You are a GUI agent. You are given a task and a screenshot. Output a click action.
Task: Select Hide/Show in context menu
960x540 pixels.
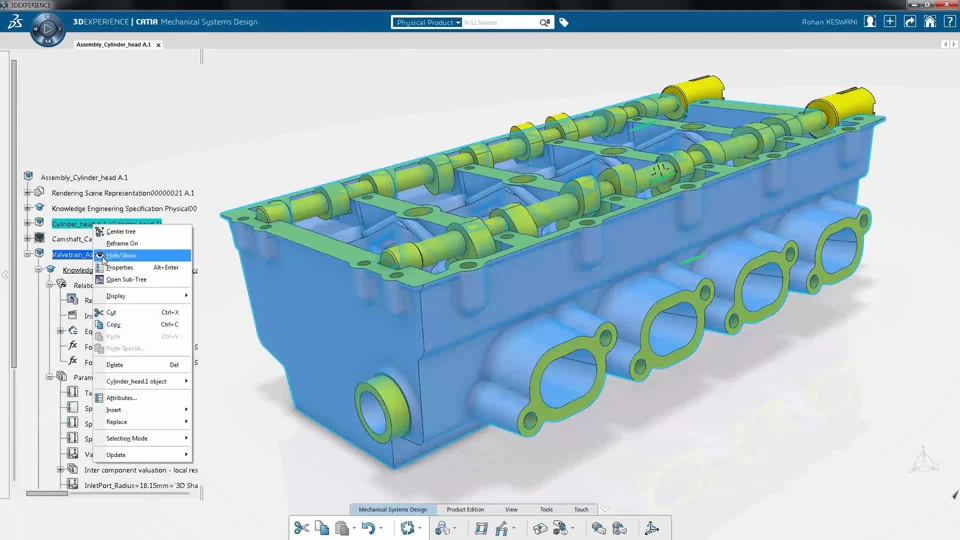coord(143,255)
